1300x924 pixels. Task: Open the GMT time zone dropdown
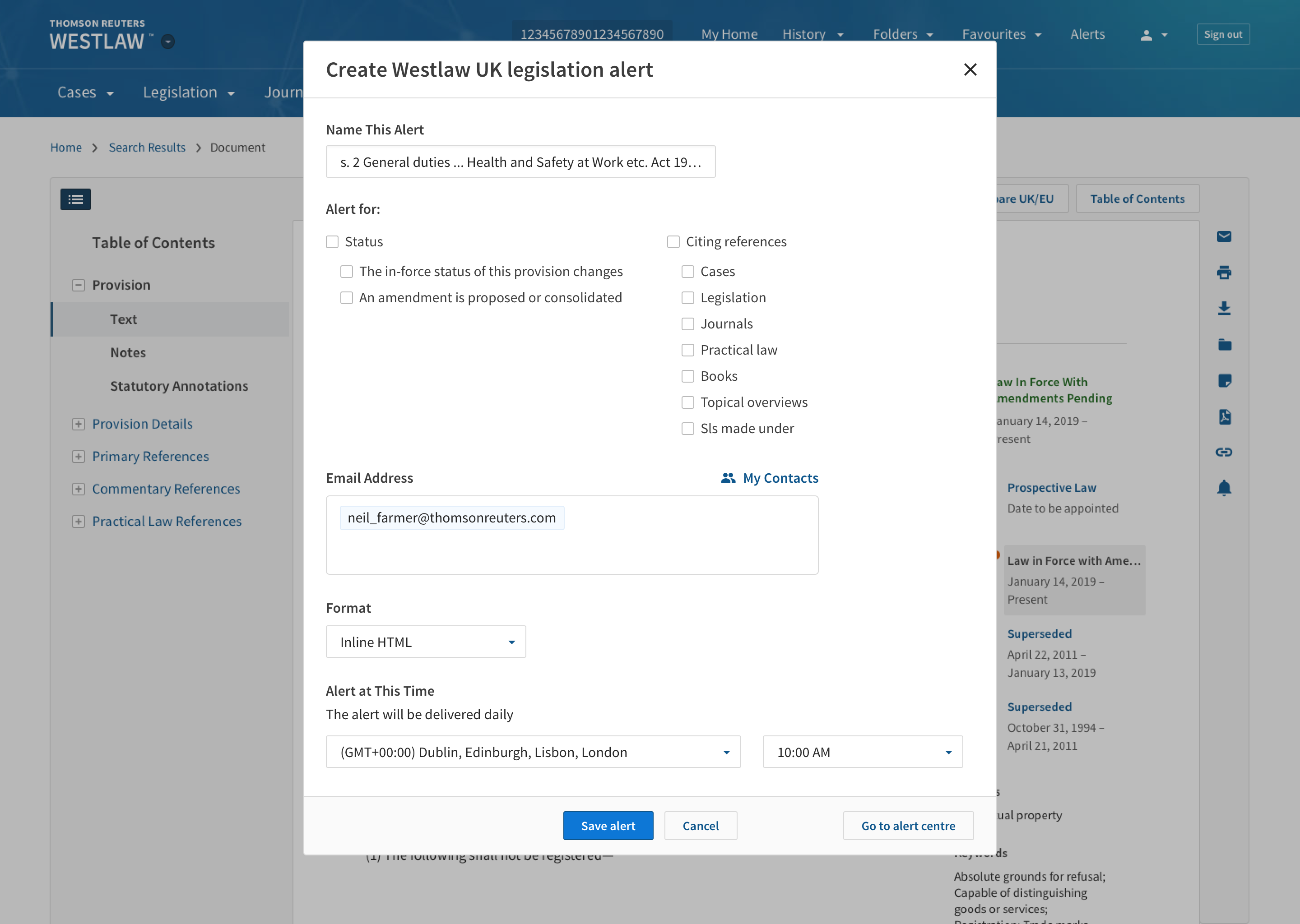(x=534, y=752)
